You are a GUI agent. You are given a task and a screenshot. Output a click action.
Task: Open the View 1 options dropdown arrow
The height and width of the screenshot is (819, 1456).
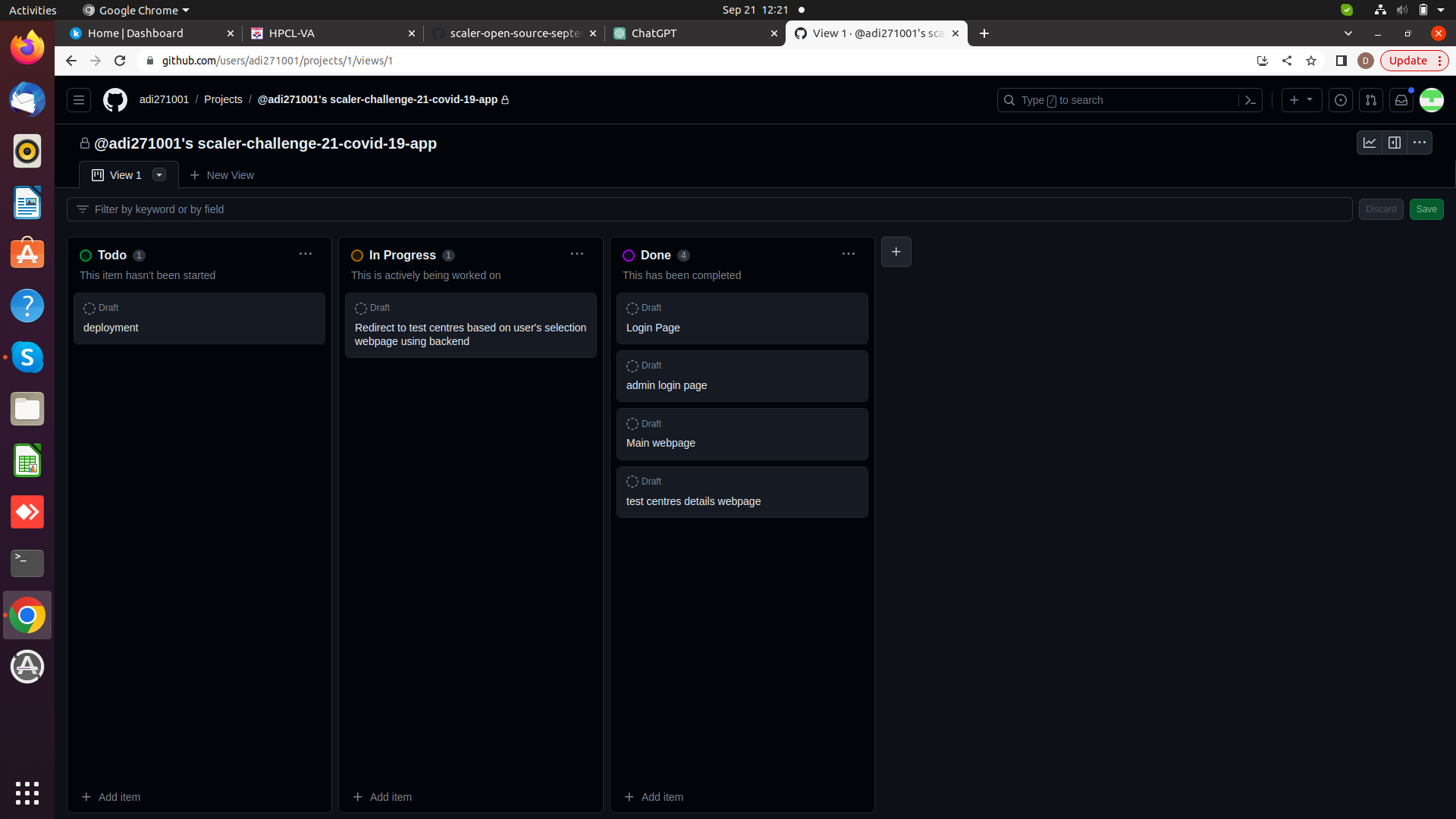pyautogui.click(x=159, y=175)
